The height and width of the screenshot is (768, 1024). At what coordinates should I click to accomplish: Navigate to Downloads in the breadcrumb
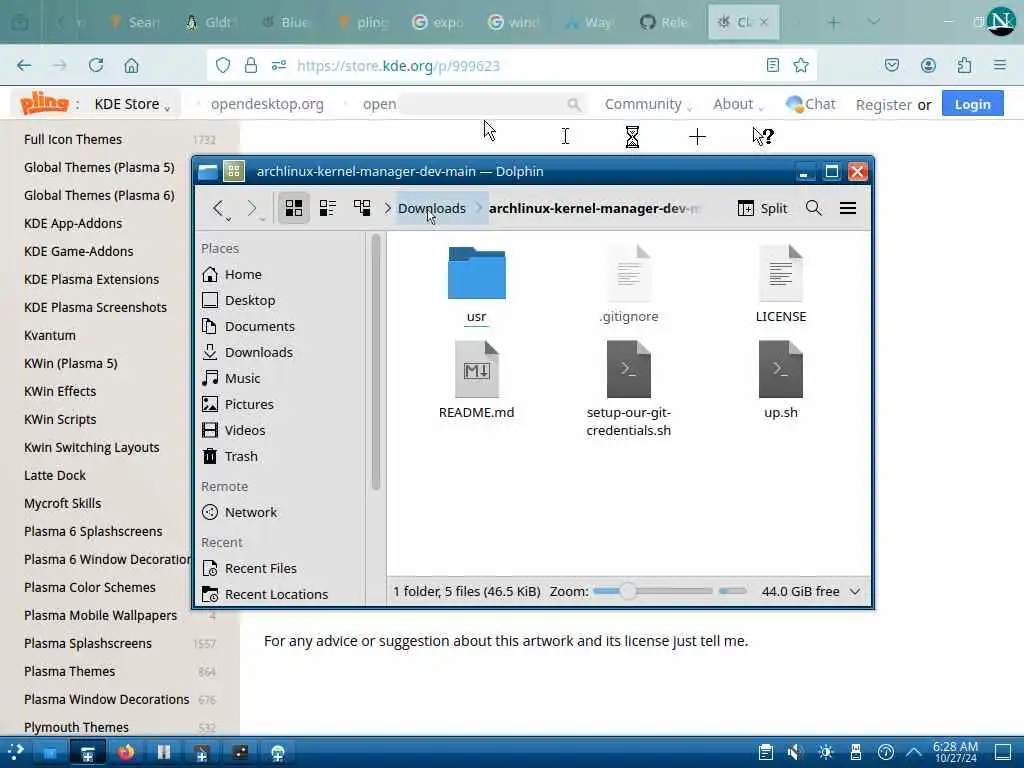click(x=432, y=208)
